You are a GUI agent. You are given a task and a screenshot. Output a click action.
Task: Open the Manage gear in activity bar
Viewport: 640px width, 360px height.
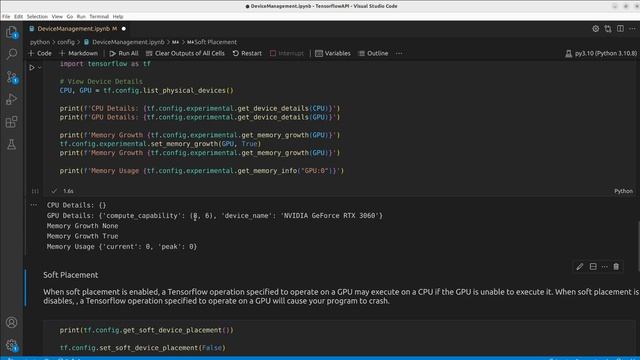coord(11,346)
